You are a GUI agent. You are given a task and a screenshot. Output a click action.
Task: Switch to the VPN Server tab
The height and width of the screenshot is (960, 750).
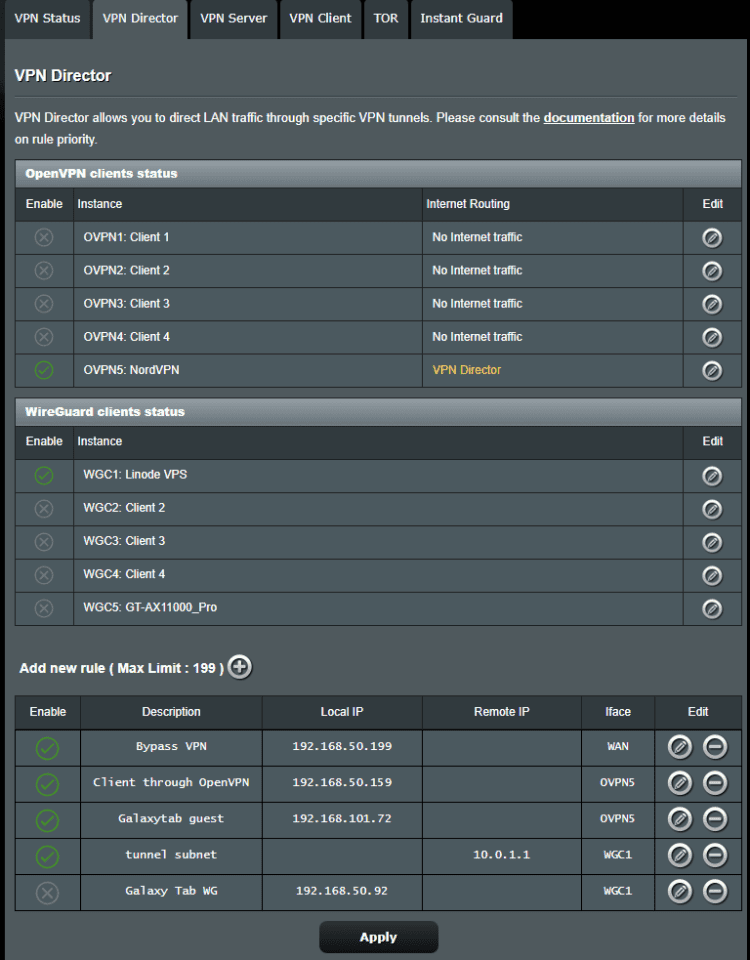(x=233, y=18)
